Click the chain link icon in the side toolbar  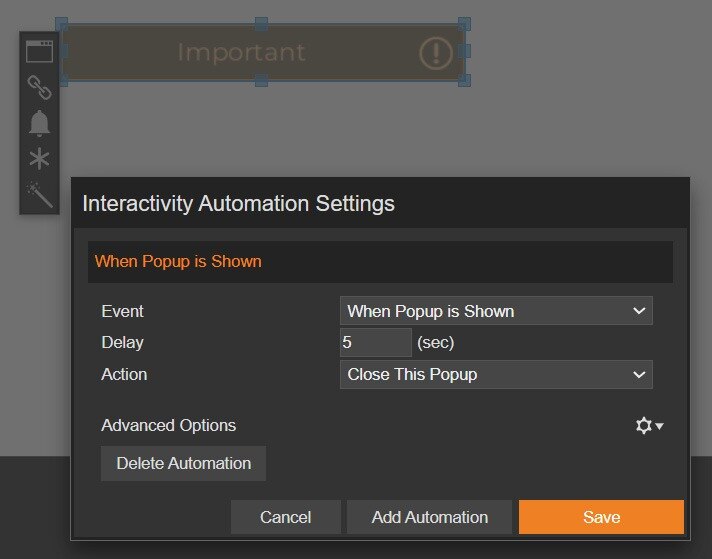click(x=39, y=88)
